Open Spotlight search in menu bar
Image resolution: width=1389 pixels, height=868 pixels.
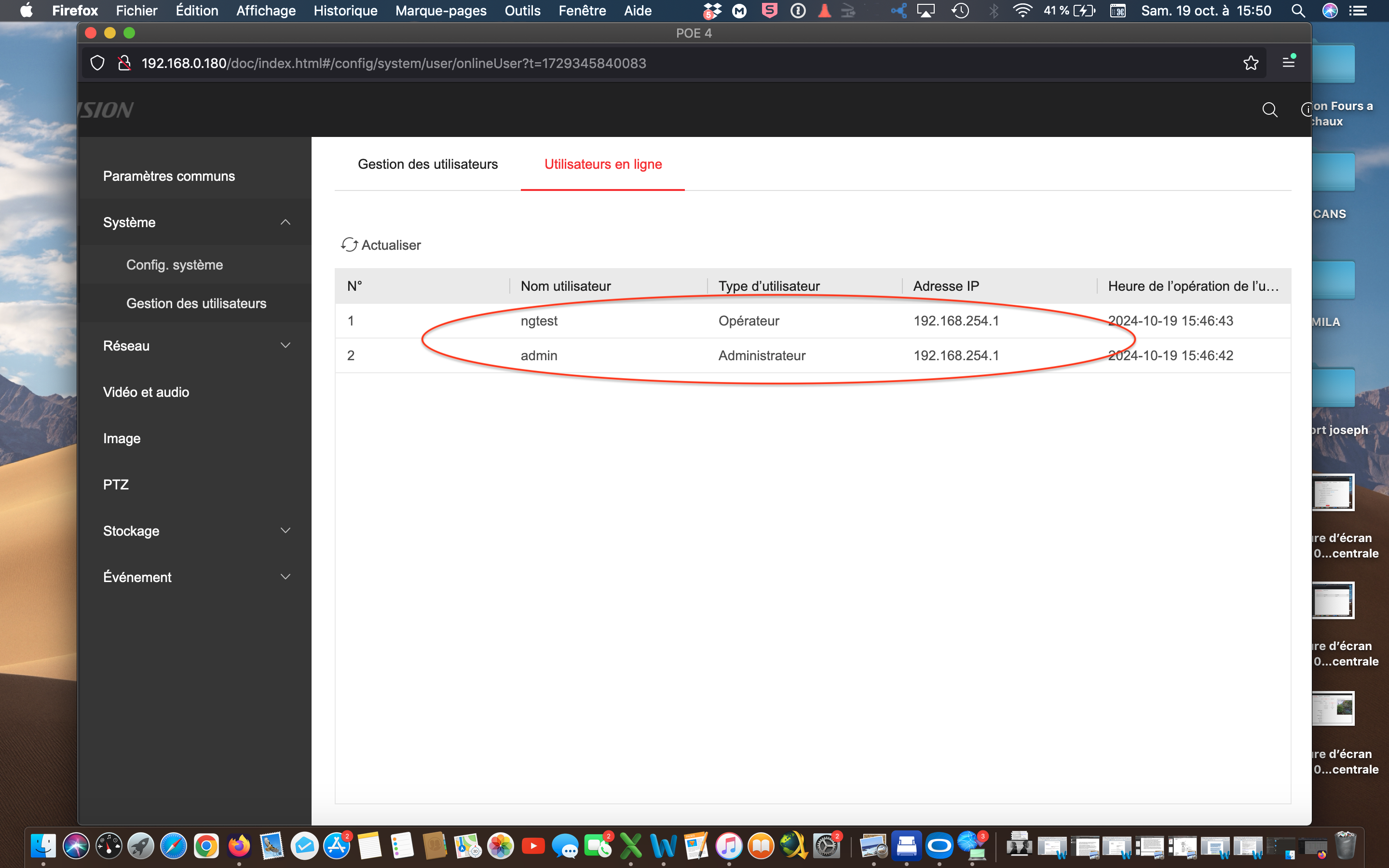tap(1298, 10)
